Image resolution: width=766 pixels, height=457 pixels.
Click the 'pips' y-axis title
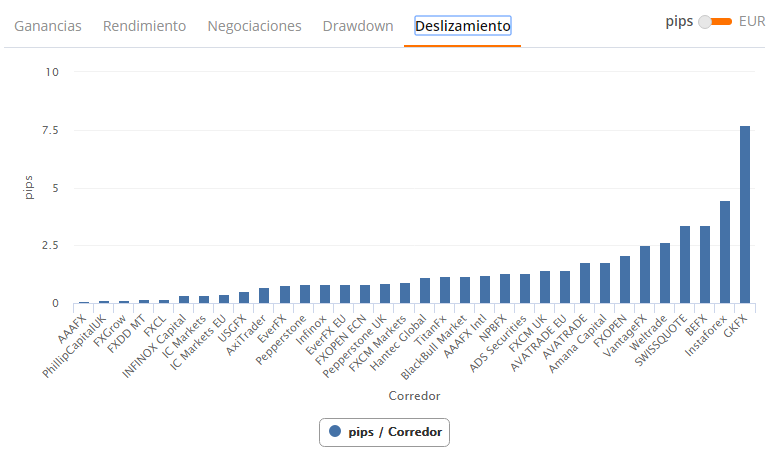tap(28, 187)
